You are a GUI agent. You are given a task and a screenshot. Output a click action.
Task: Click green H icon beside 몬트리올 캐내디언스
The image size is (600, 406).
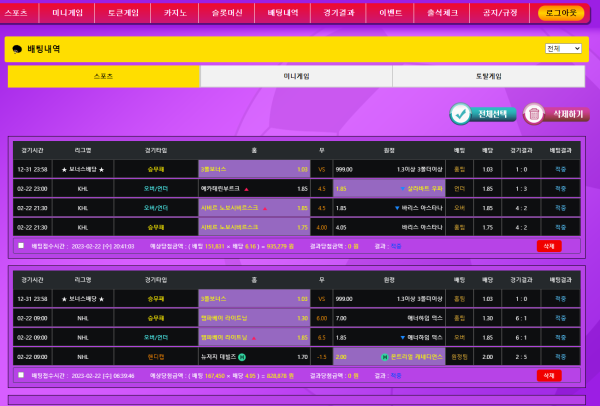pyautogui.click(x=385, y=356)
